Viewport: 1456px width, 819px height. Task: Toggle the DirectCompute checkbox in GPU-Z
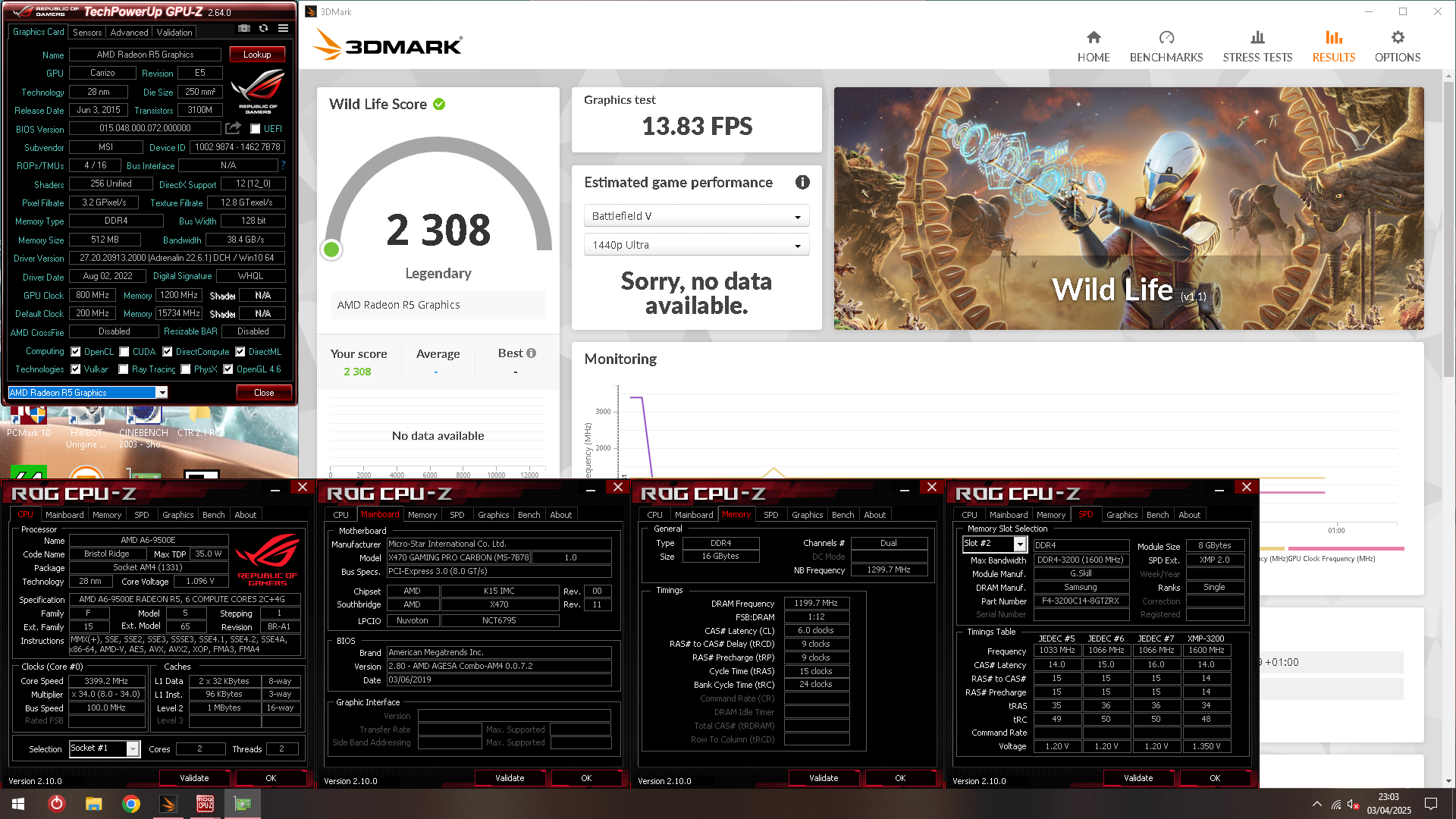point(168,352)
